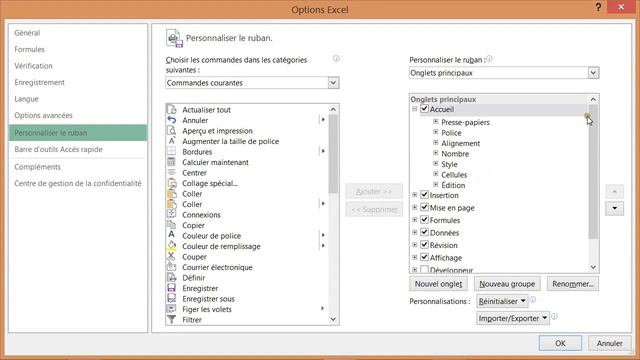Toggle the Formules tab checkbox
Screen dimensions: 640x360
click(424, 220)
